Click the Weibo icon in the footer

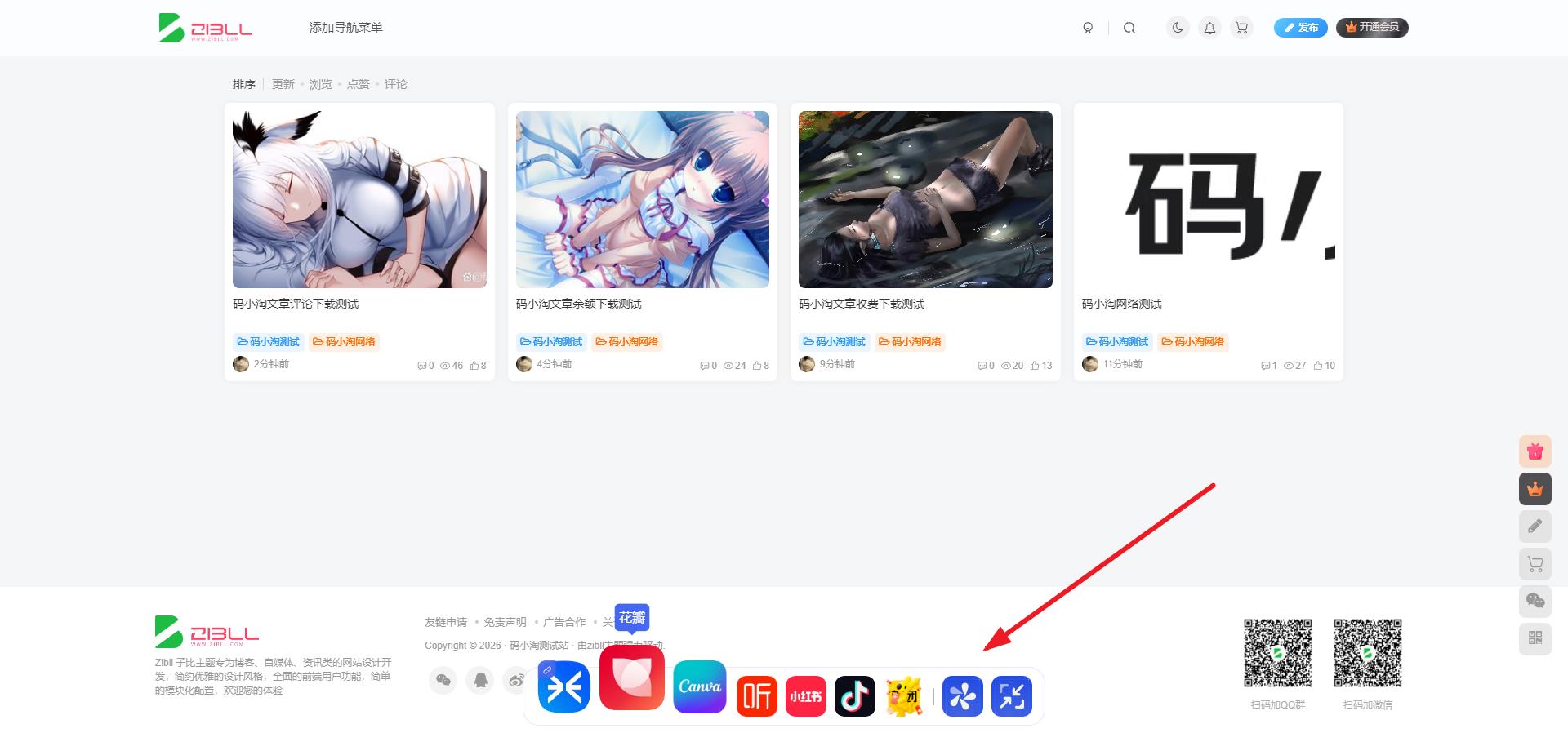click(x=516, y=679)
